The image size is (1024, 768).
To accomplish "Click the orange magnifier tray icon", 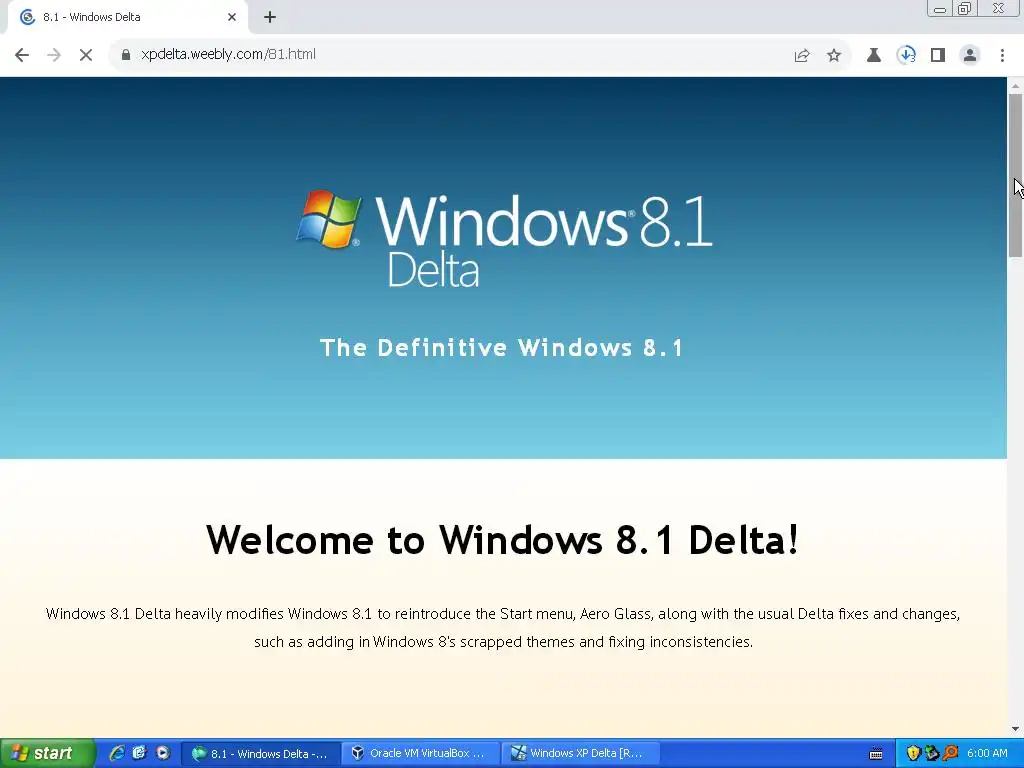I will pos(950,754).
